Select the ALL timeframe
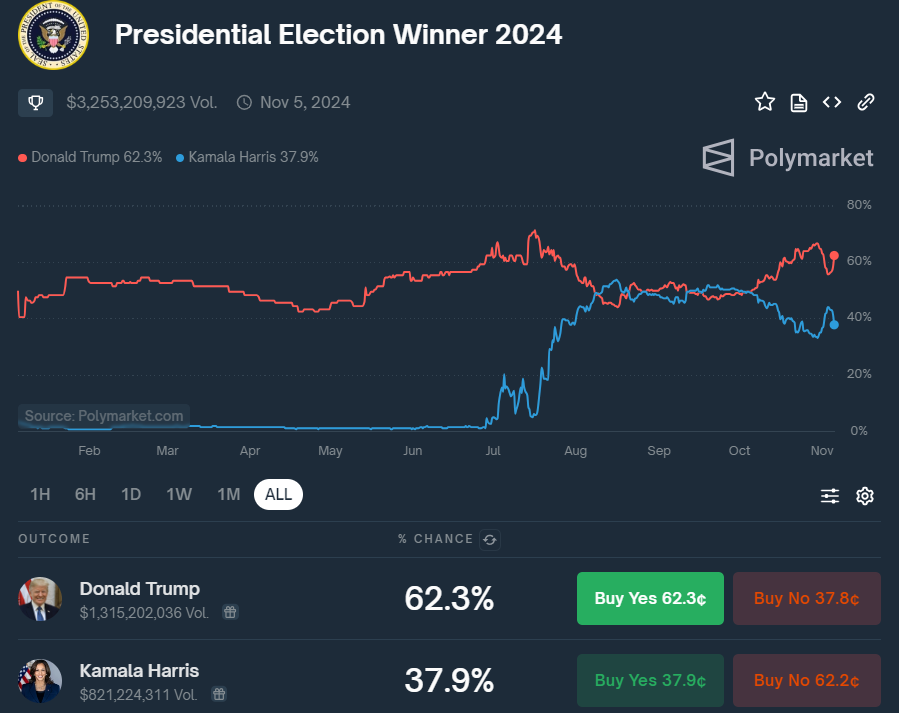This screenshot has width=899, height=713. (x=278, y=493)
